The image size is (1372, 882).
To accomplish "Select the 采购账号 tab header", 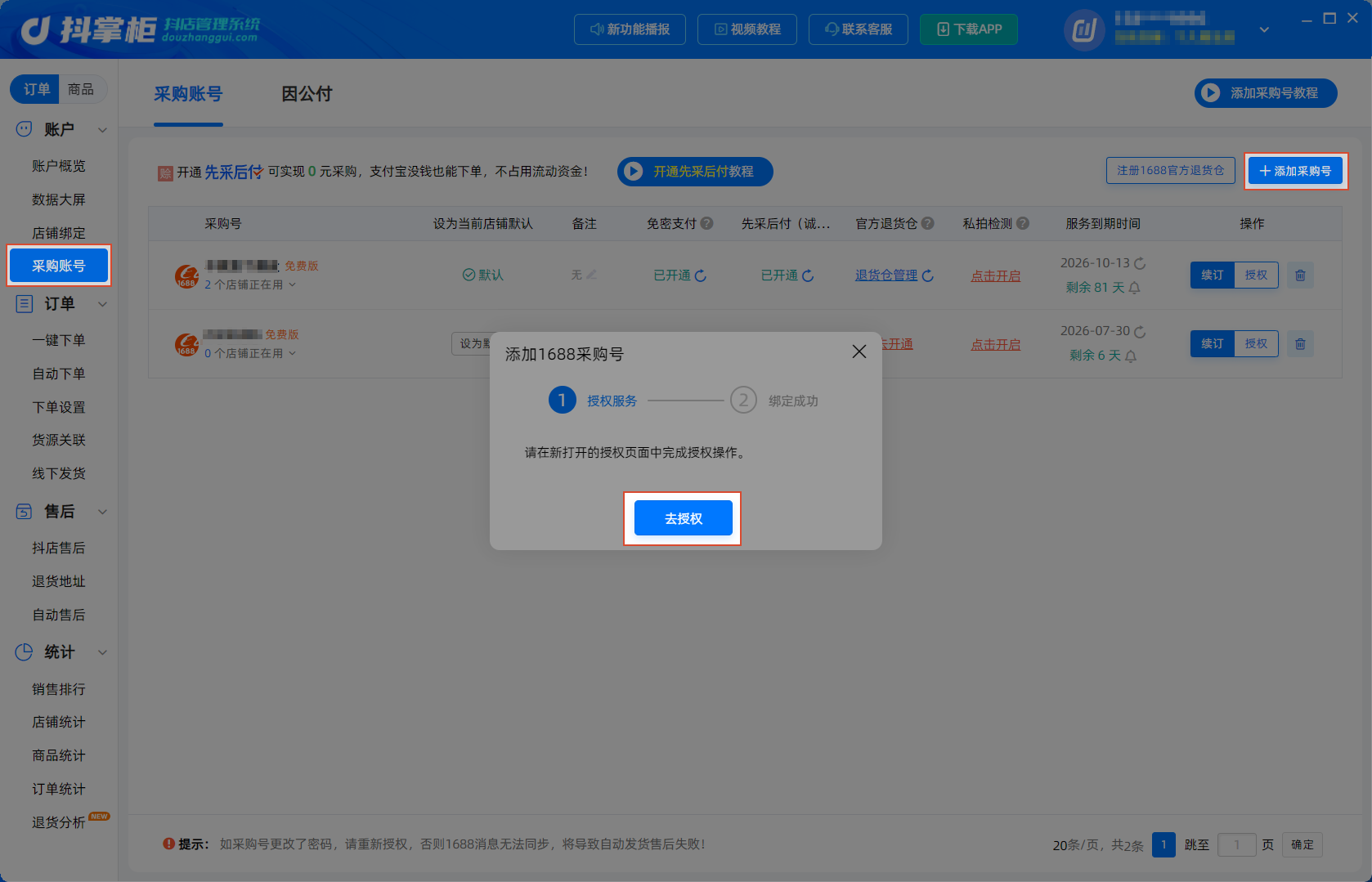I will (x=188, y=94).
